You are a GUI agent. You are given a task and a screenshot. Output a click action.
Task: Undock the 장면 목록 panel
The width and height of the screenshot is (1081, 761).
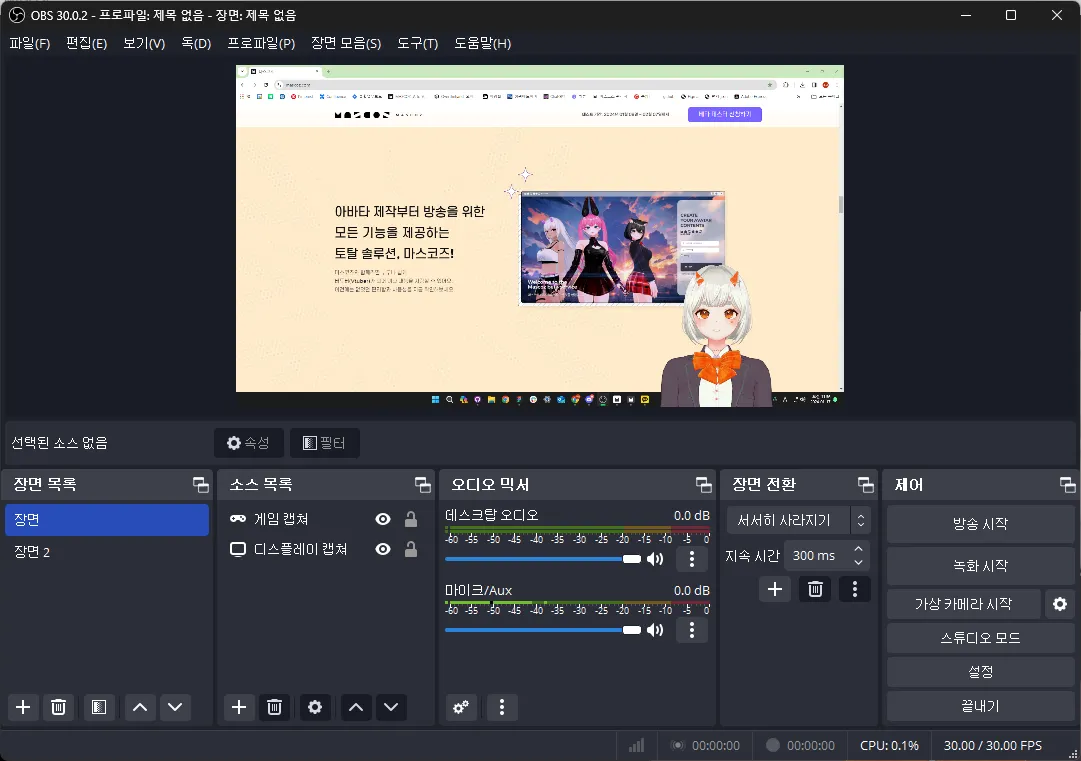coord(201,485)
